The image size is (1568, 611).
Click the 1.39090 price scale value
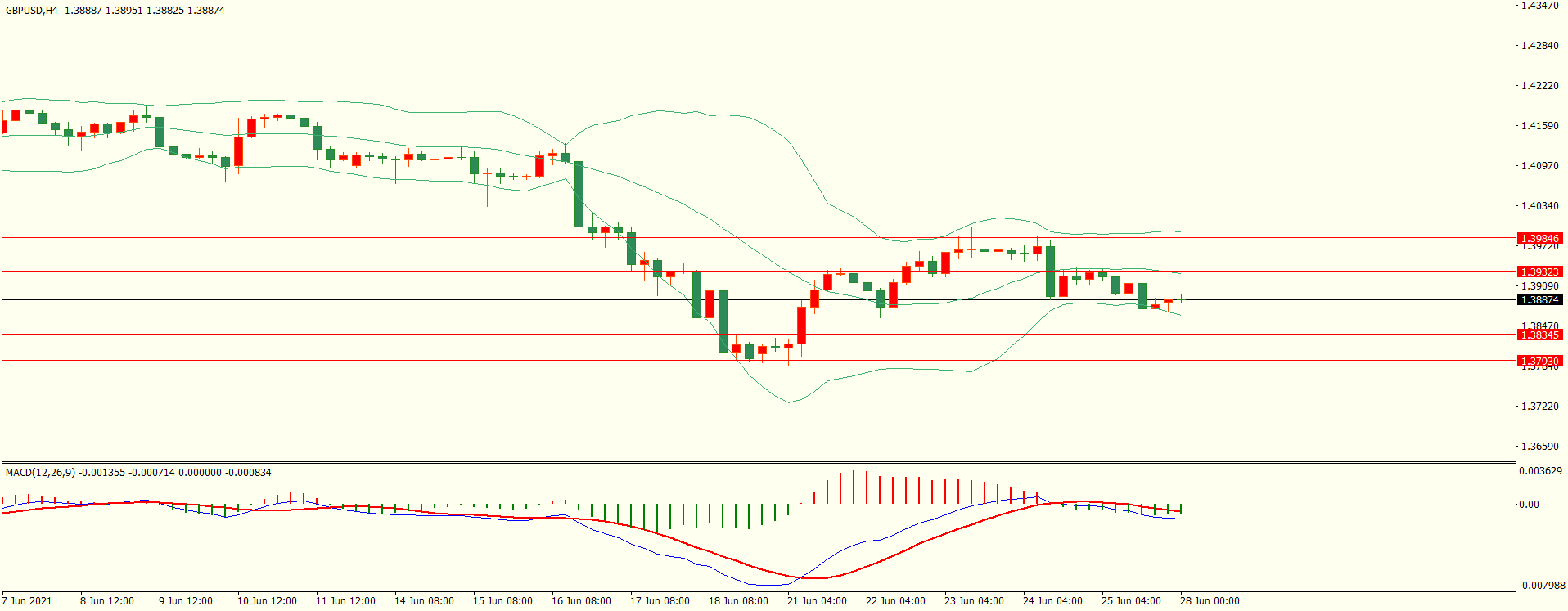1540,286
